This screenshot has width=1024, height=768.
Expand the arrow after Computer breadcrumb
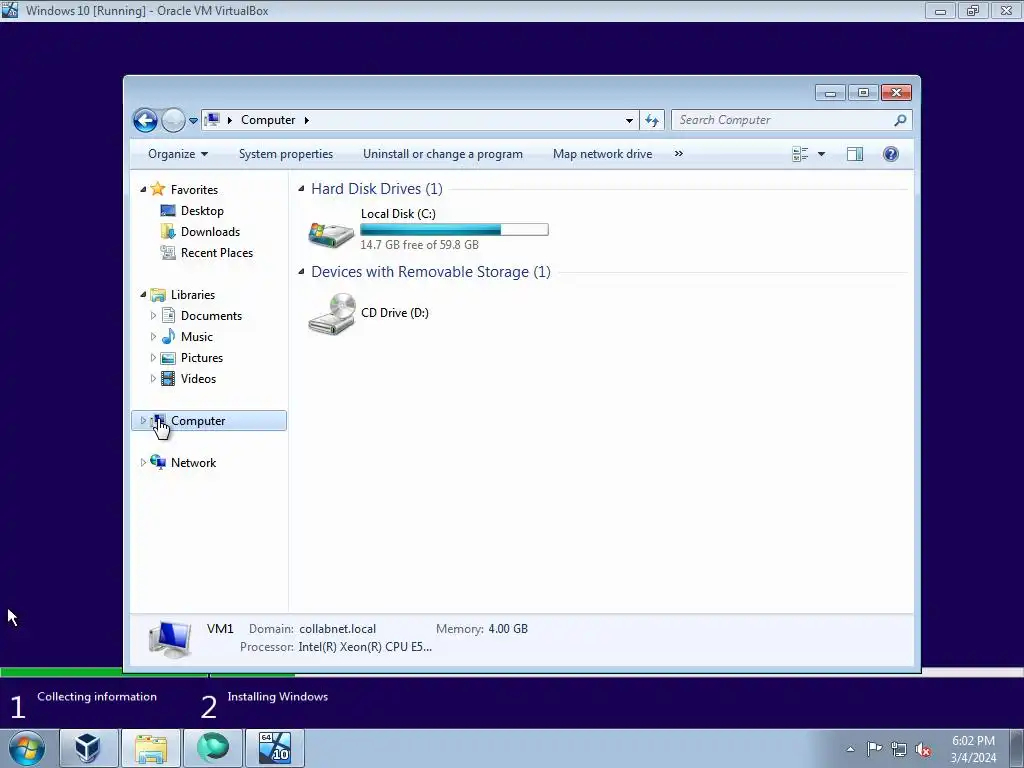(x=306, y=120)
